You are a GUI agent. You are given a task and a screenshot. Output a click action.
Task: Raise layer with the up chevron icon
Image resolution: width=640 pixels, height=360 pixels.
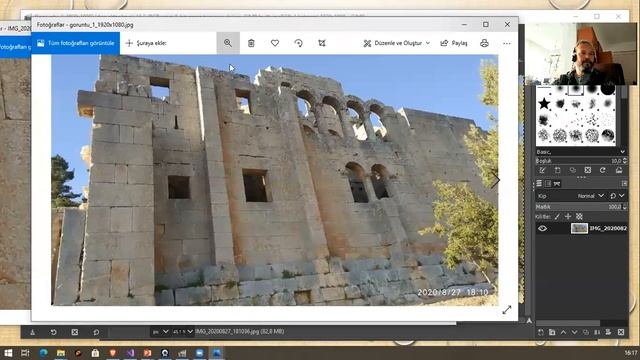(x=563, y=333)
